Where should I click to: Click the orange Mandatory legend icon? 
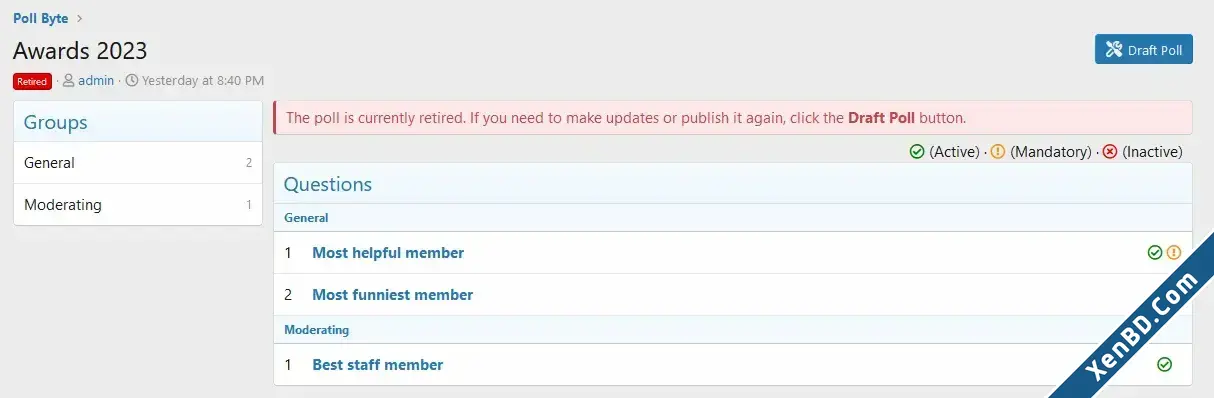[x=998, y=152]
